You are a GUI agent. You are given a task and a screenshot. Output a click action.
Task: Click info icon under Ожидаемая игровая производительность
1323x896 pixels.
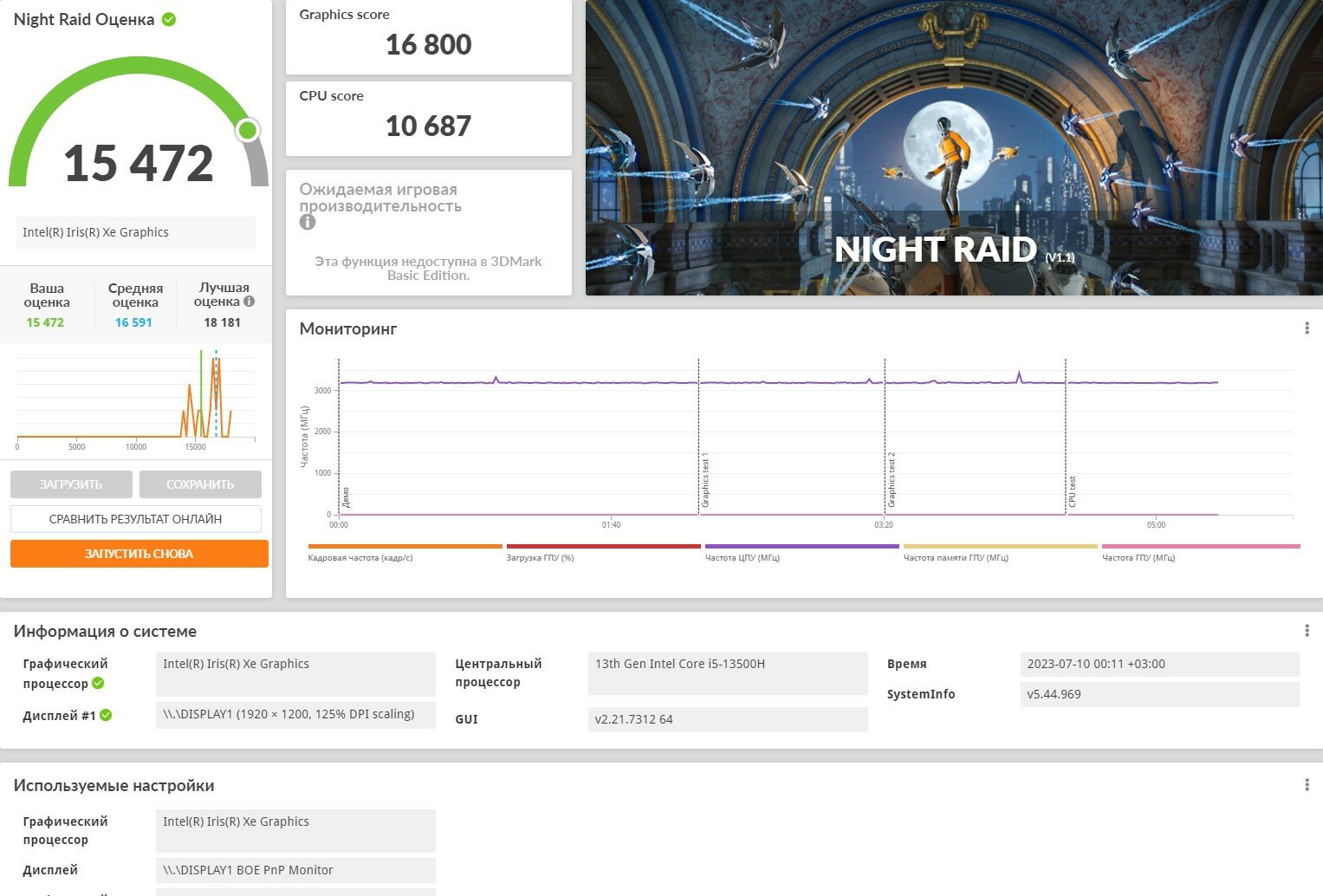[x=308, y=223]
